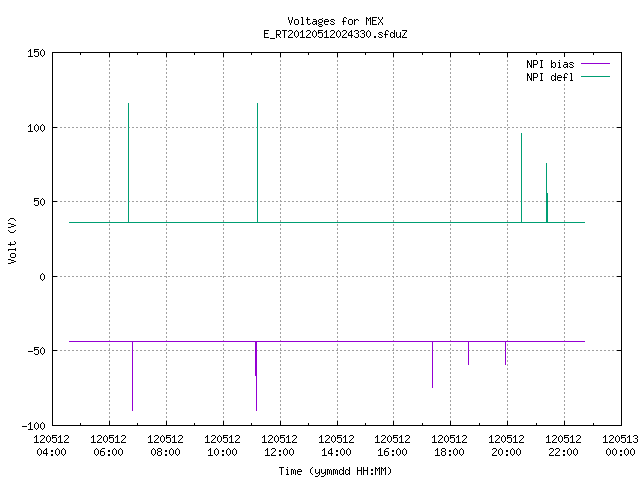Click the x-axis tick label 120513 00:00
Image resolution: width=640 pixels, height=480 pixels.
[x=620, y=446]
